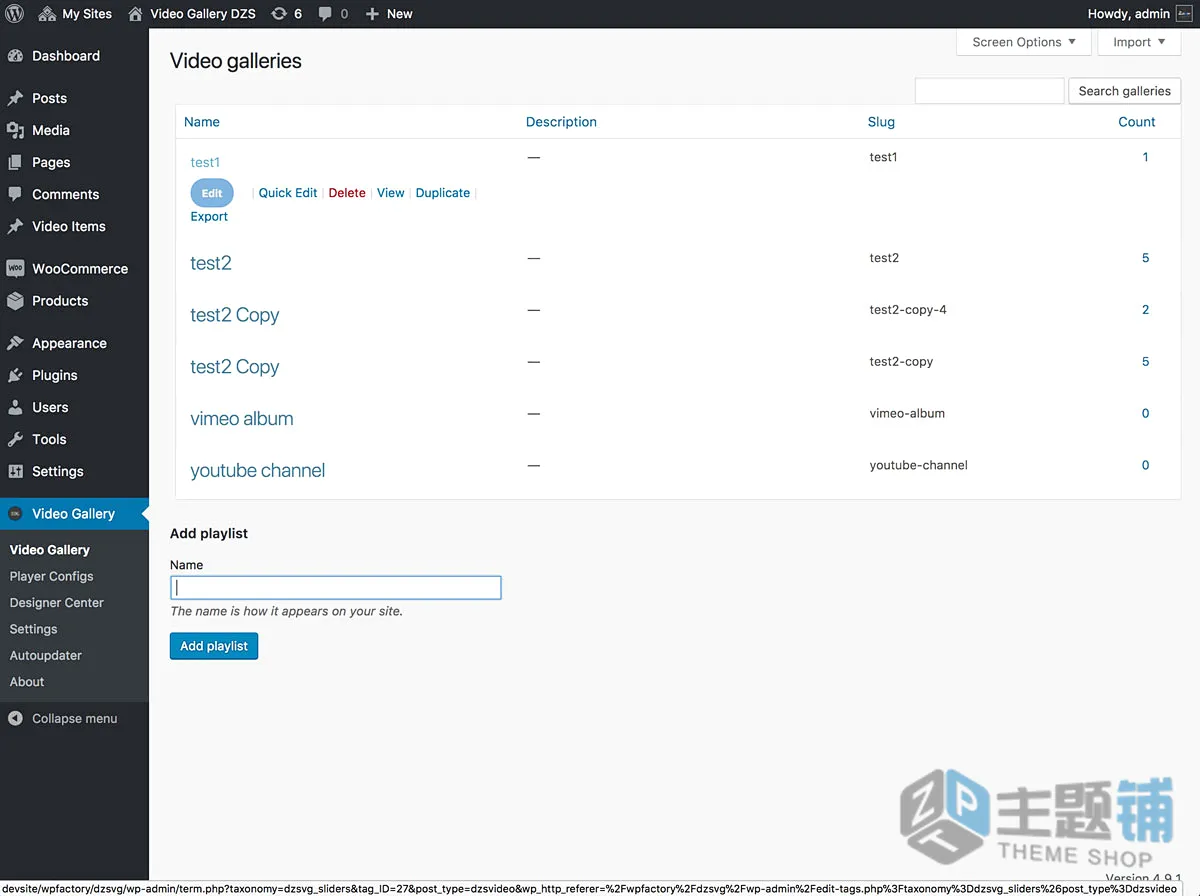Duplicate the test1 gallery

tap(443, 193)
